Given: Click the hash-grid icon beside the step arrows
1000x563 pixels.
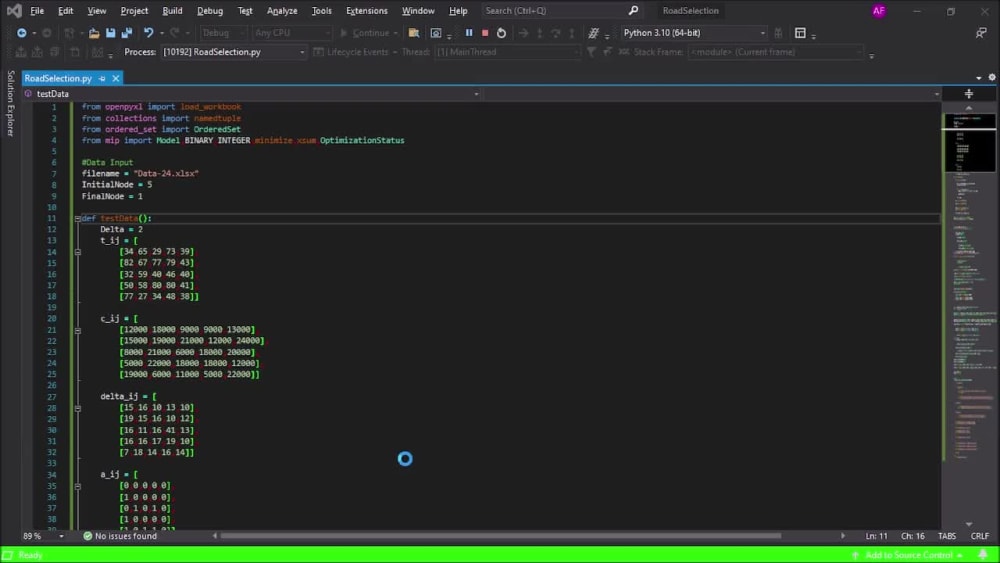Looking at the screenshot, I should pos(593,33).
